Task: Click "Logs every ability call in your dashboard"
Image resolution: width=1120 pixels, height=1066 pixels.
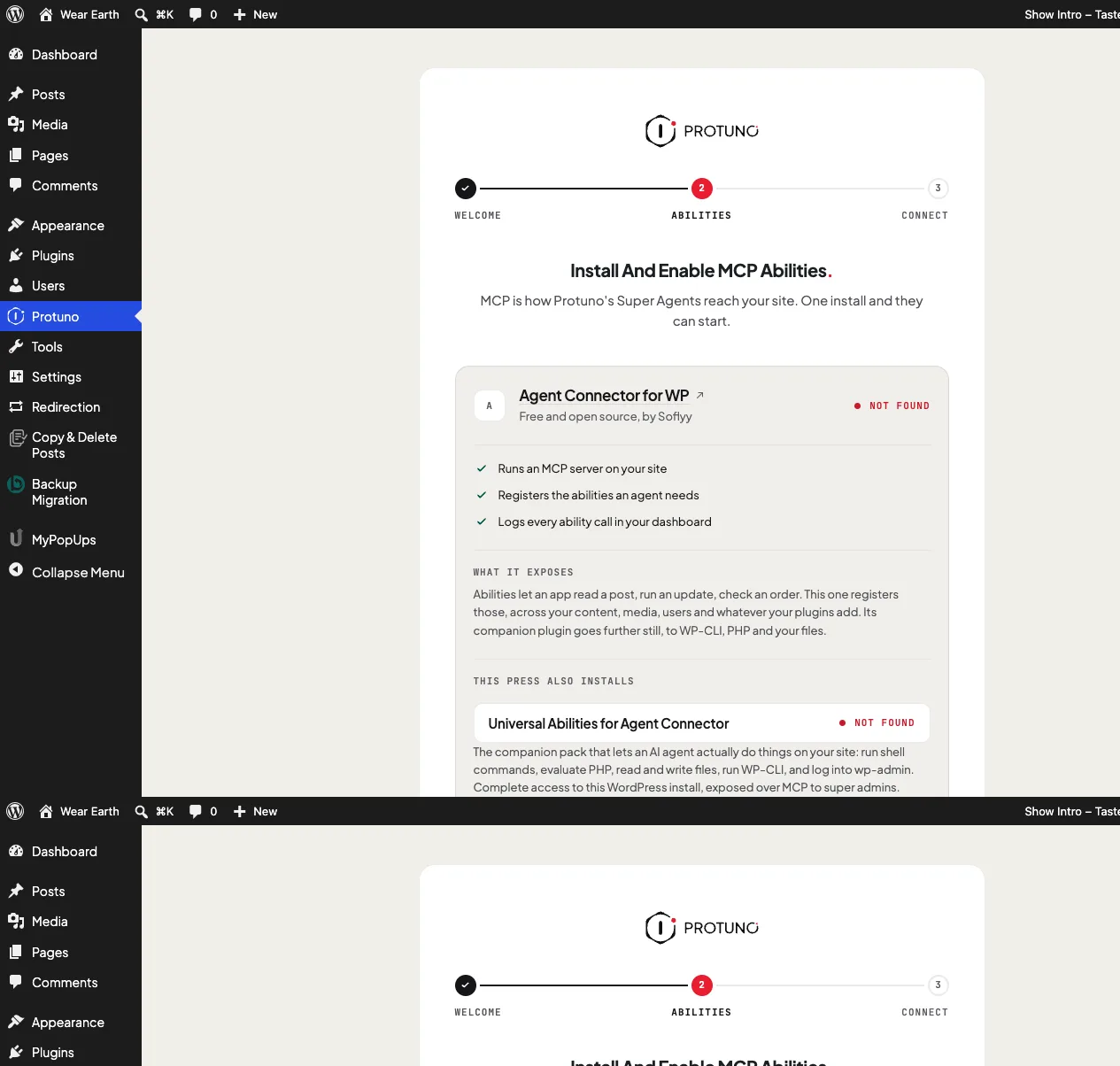Action: click(604, 521)
